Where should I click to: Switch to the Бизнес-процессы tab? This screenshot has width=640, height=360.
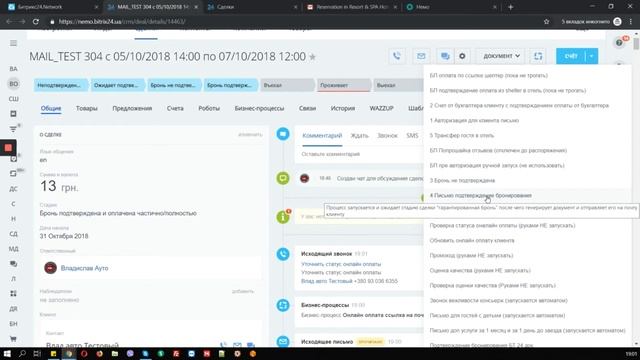(259, 108)
